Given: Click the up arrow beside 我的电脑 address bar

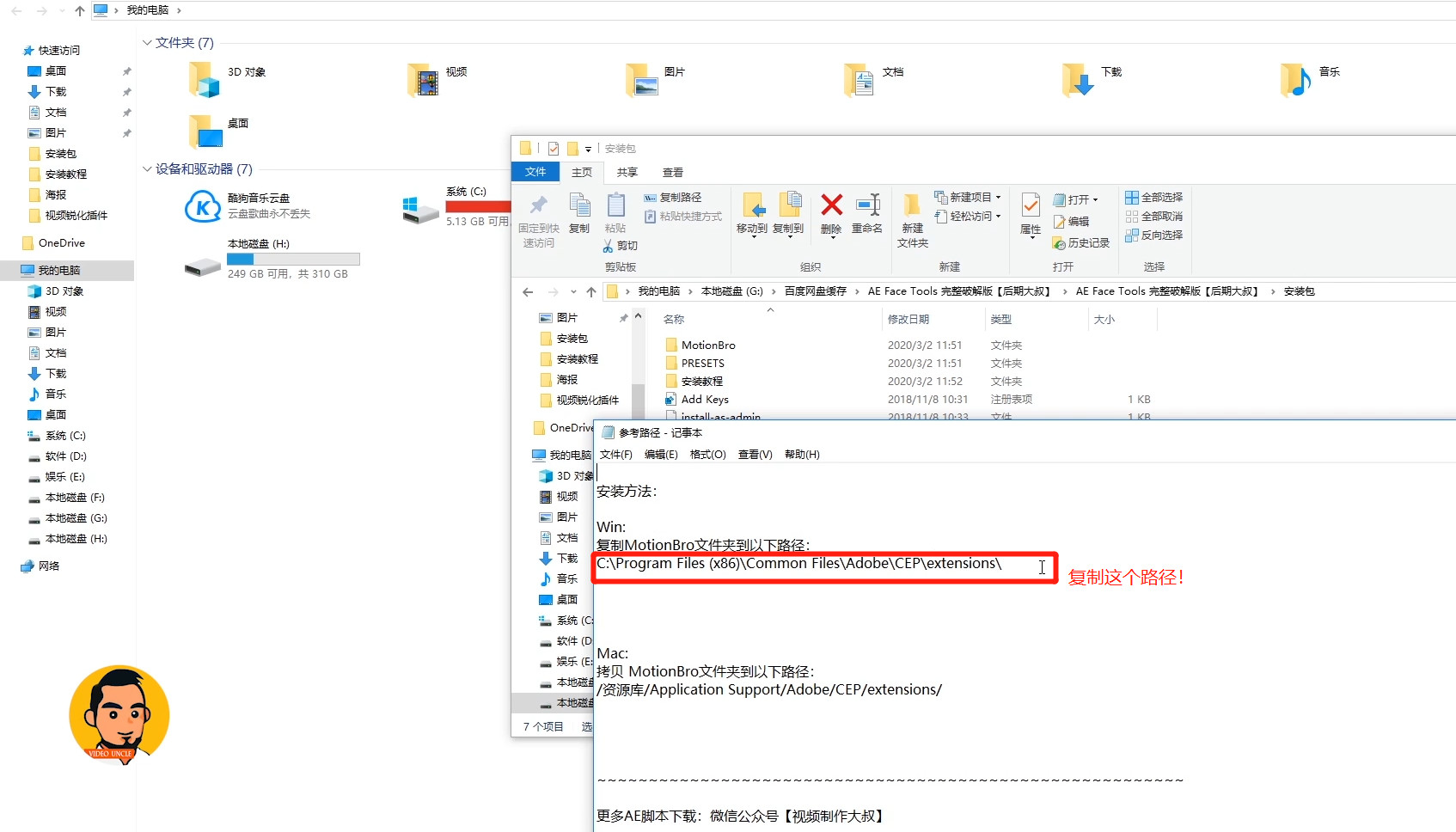Looking at the screenshot, I should (x=80, y=10).
